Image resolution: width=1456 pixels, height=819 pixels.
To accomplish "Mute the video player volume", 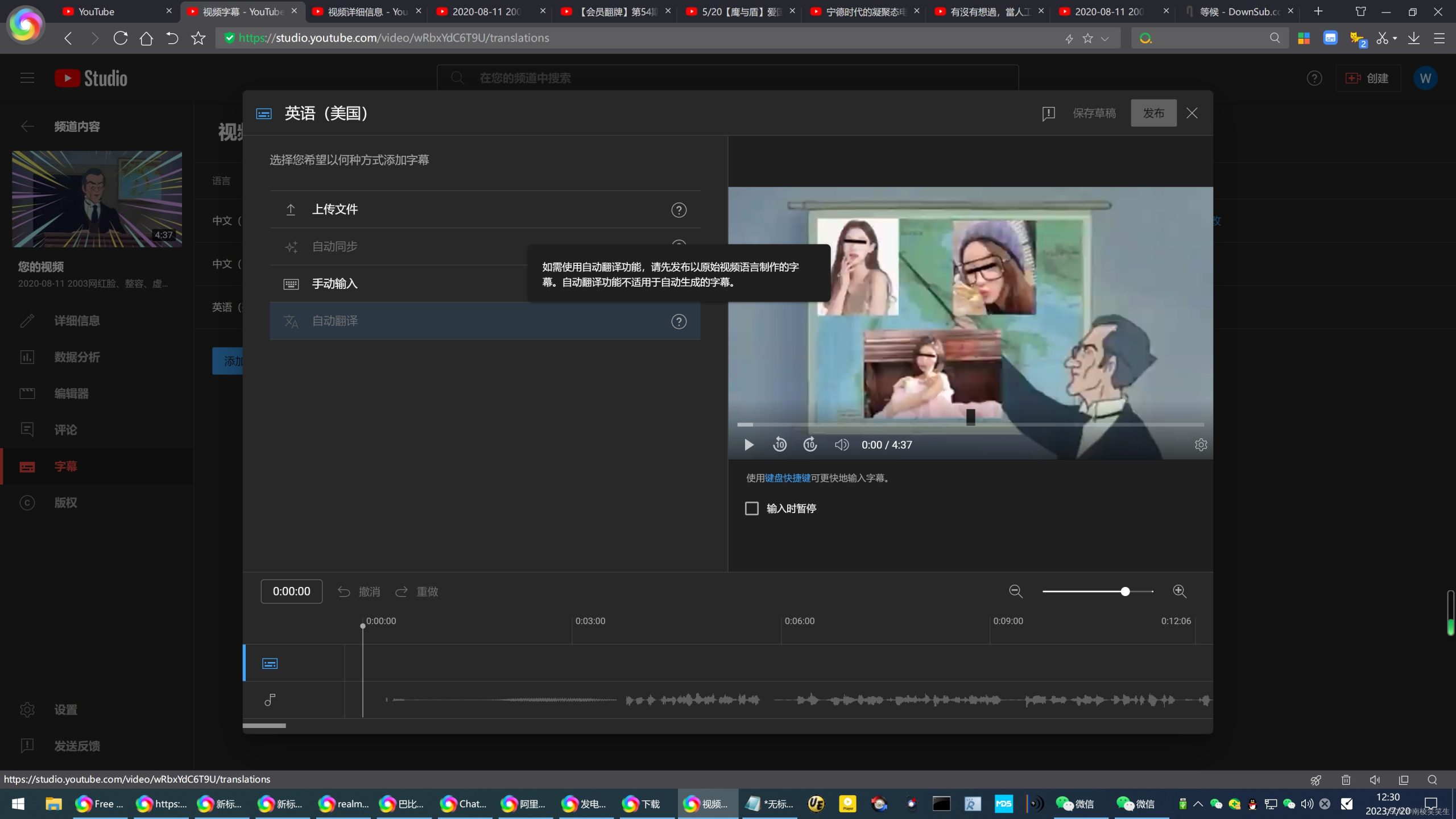I will [x=841, y=445].
